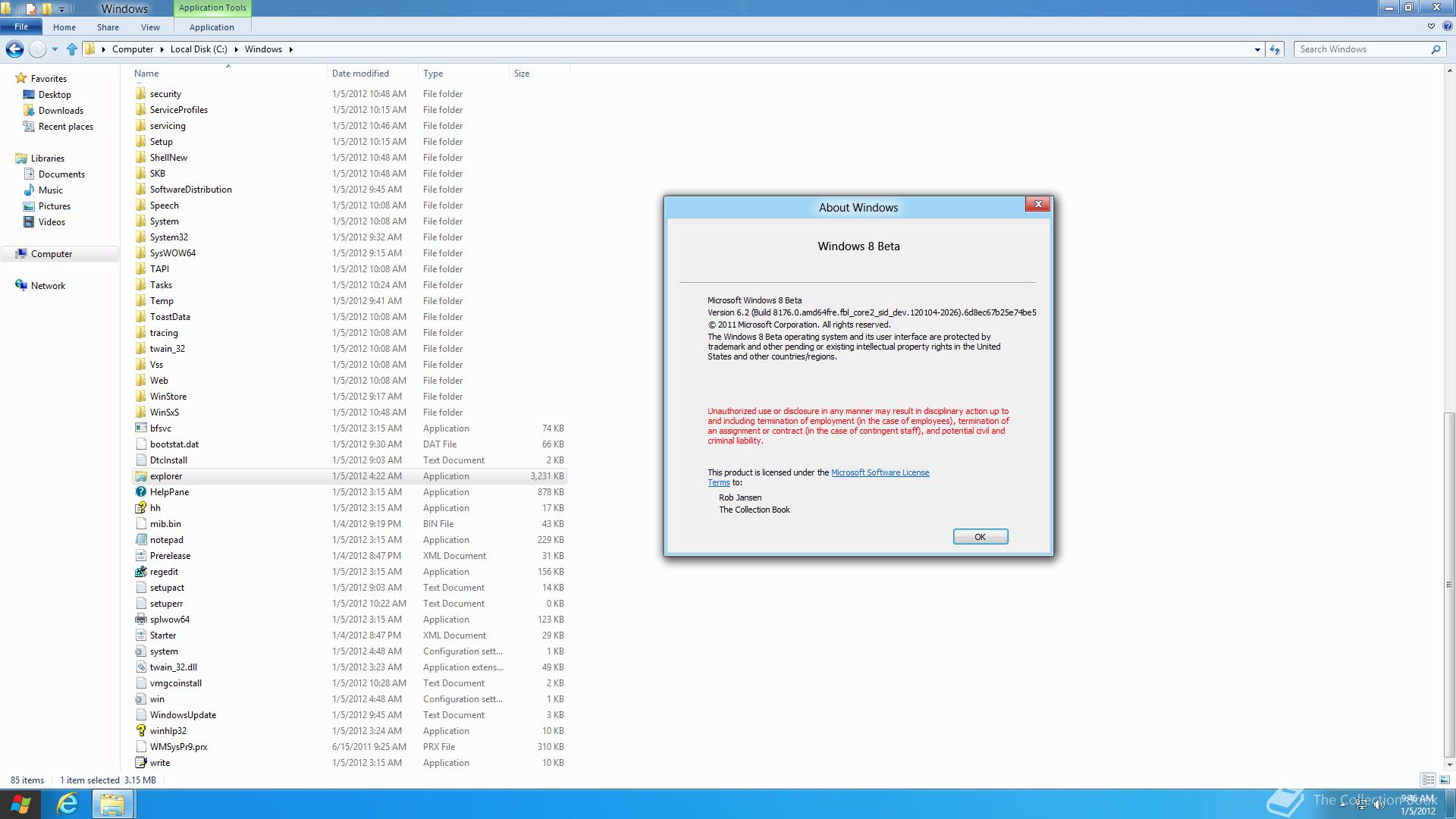Select the HelpPane application icon
Screen dimensions: 1456x819
[x=141, y=492]
